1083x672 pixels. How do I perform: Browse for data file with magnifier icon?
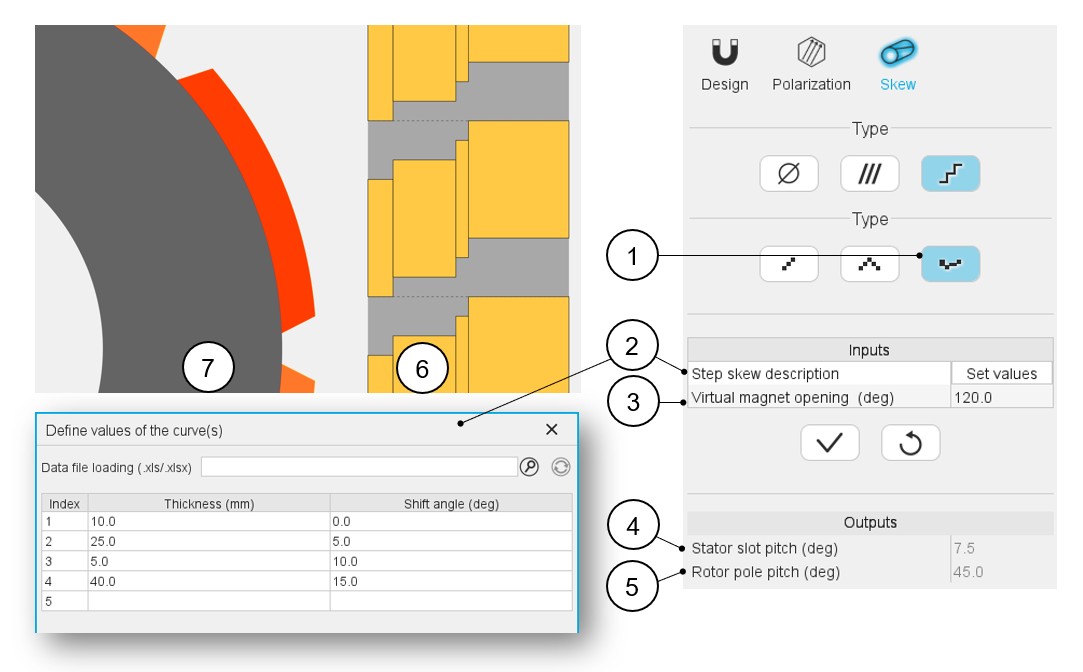(529, 467)
